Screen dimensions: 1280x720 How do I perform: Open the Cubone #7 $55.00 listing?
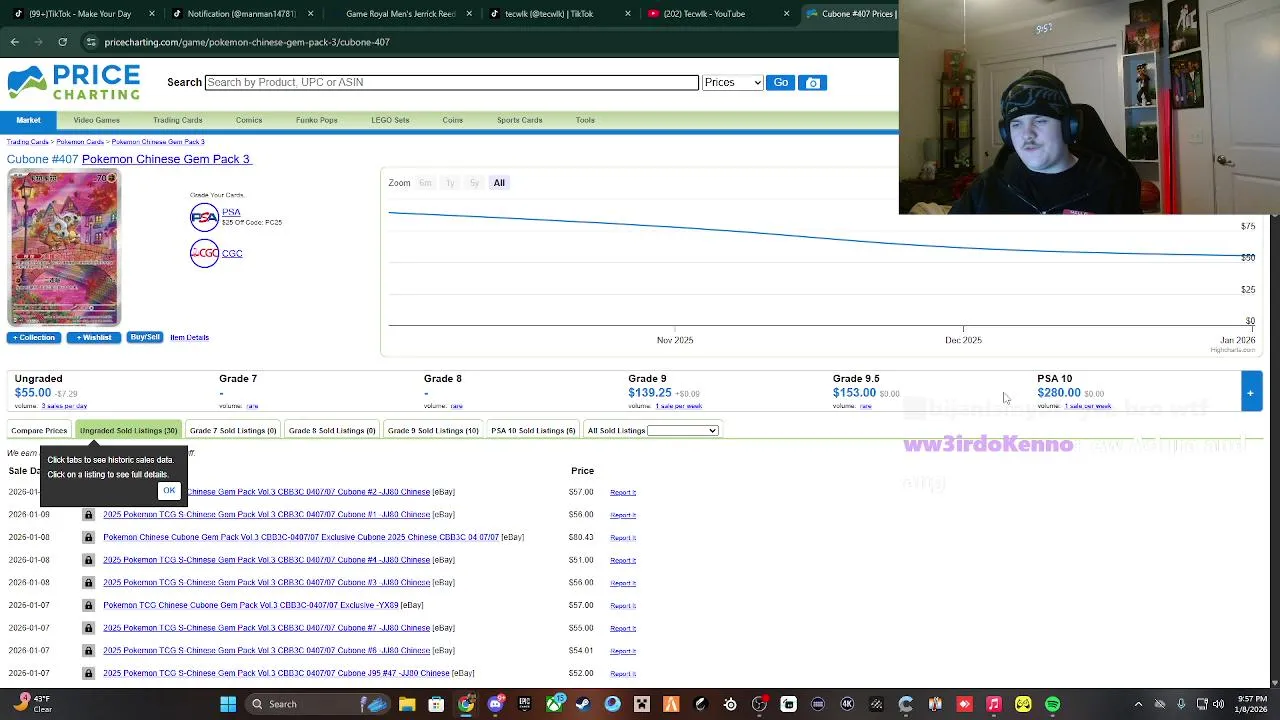(267, 628)
